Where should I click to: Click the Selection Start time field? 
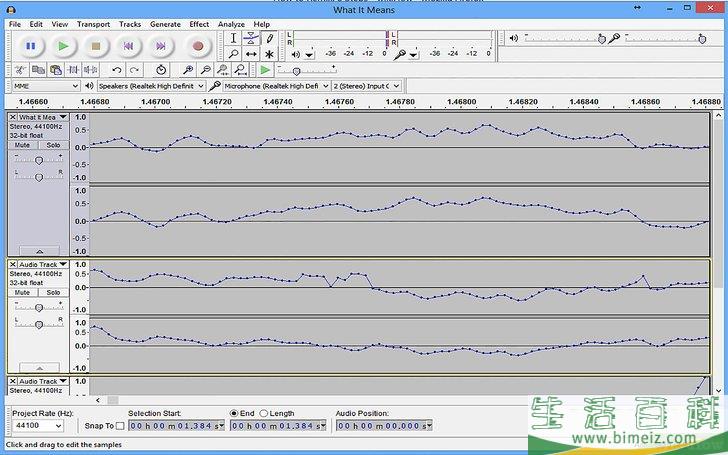point(176,426)
